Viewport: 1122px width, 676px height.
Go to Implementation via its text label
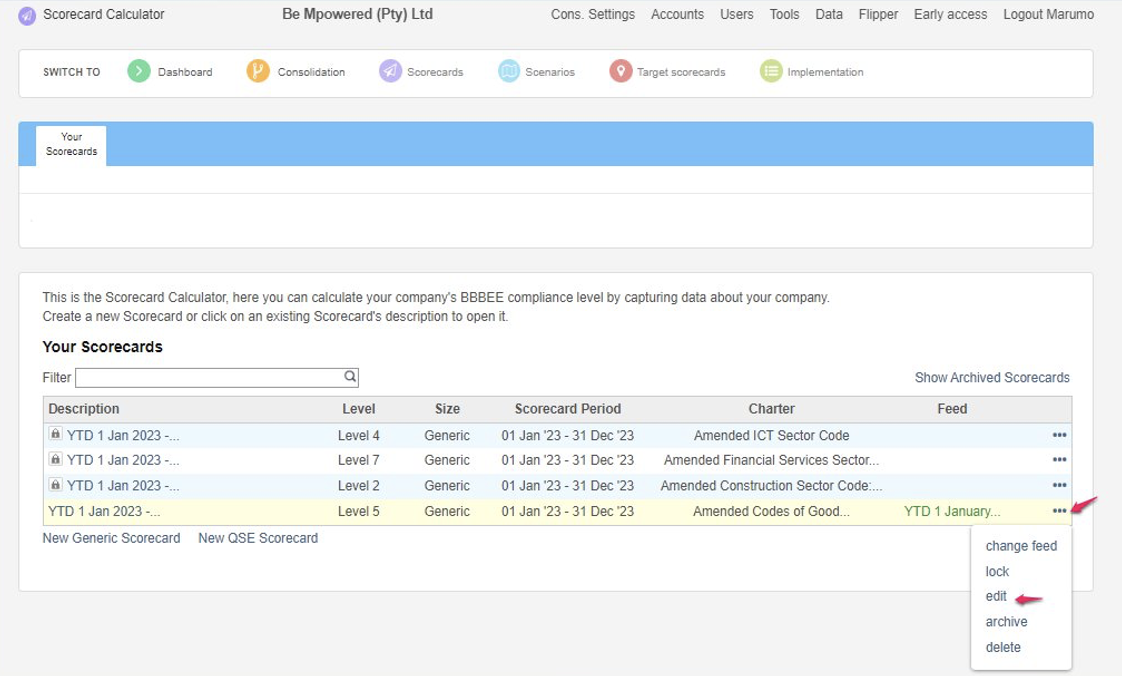coord(825,72)
